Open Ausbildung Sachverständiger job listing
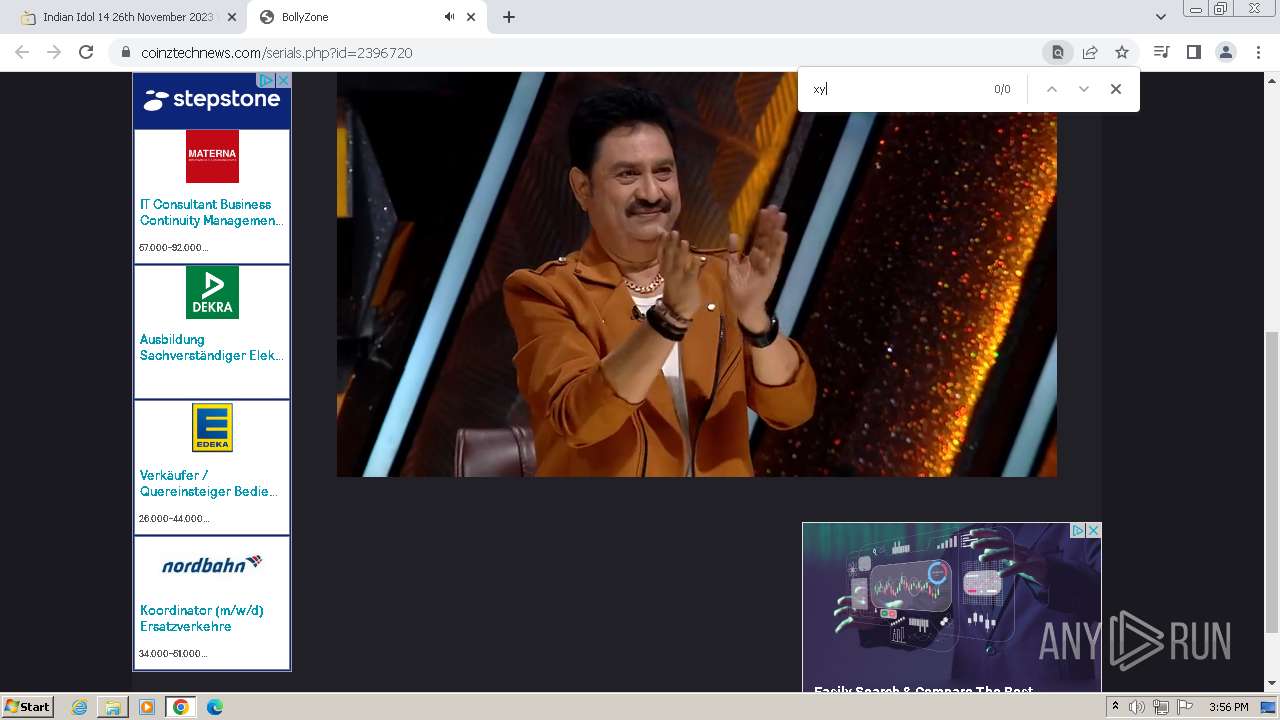 [x=211, y=347]
